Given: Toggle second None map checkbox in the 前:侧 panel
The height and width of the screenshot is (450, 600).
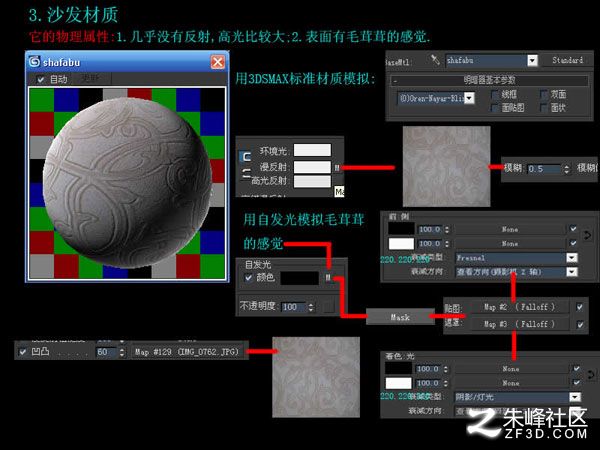Looking at the screenshot, I should click(x=573, y=243).
